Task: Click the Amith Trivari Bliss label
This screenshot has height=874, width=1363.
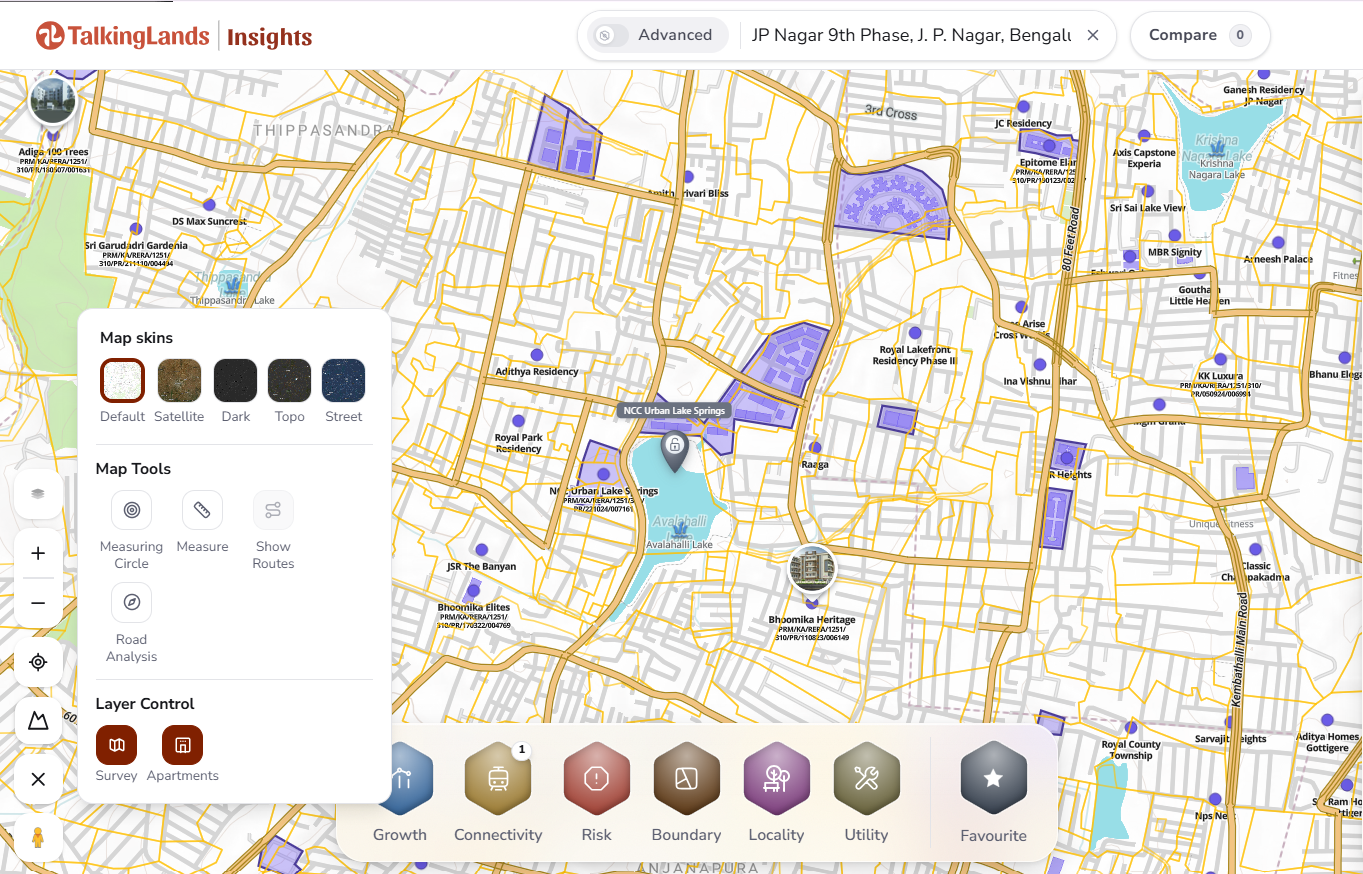Action: click(688, 193)
